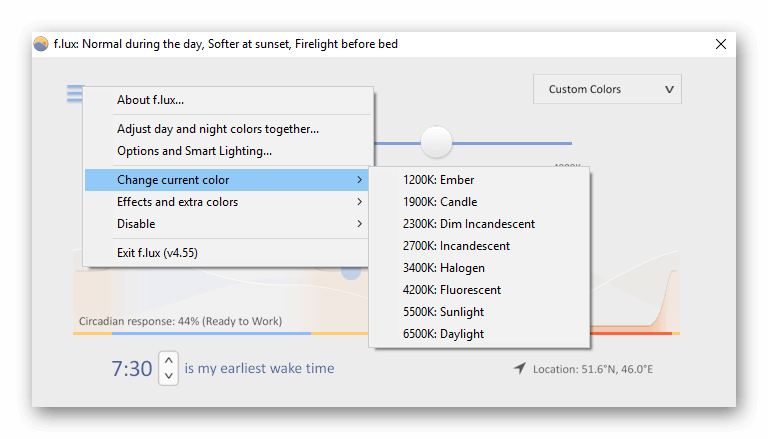Select 6500K: Daylight preset
Screen dimensions: 768x439
tap(444, 334)
